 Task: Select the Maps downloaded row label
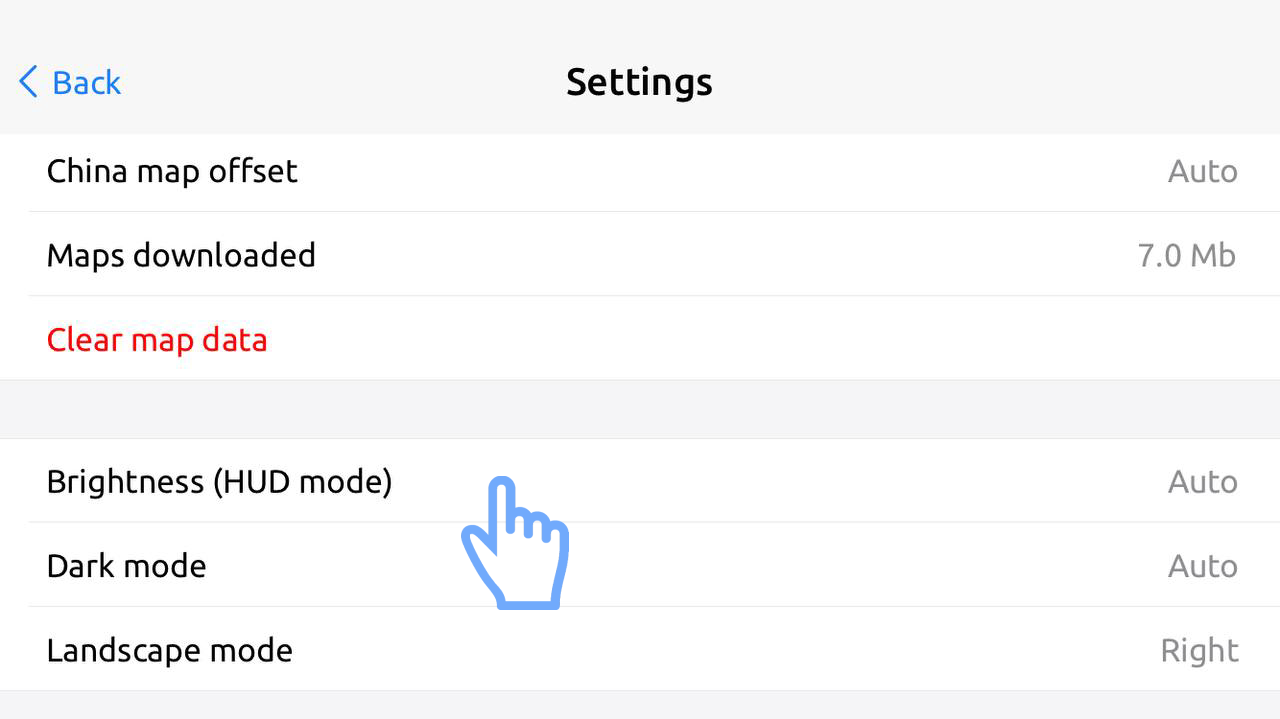click(x=181, y=256)
